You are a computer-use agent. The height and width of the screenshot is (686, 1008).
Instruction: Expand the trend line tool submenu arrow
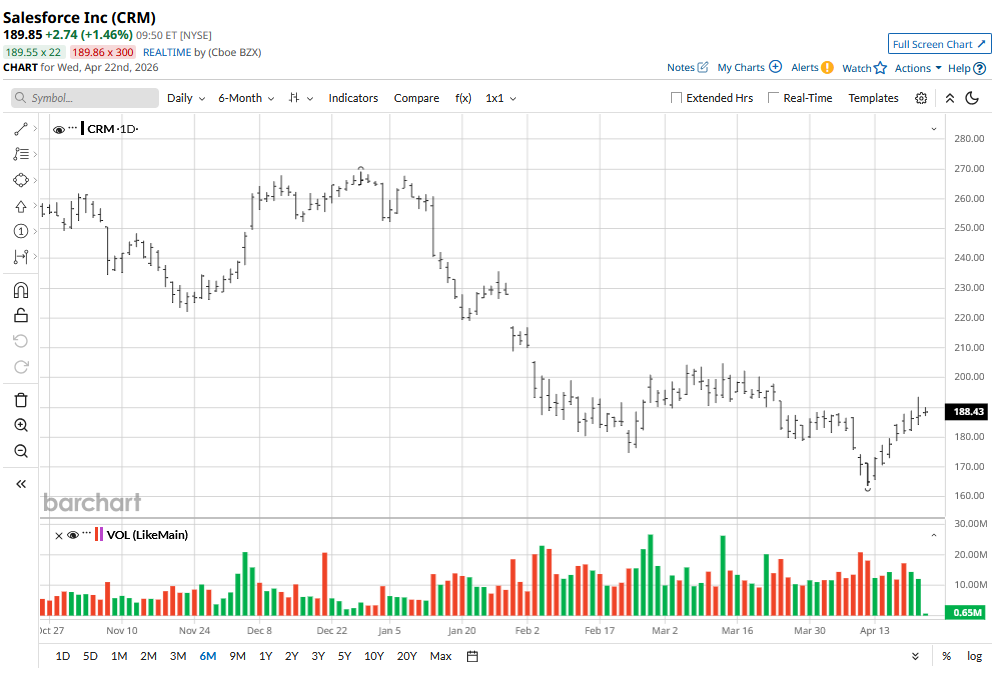click(35, 129)
